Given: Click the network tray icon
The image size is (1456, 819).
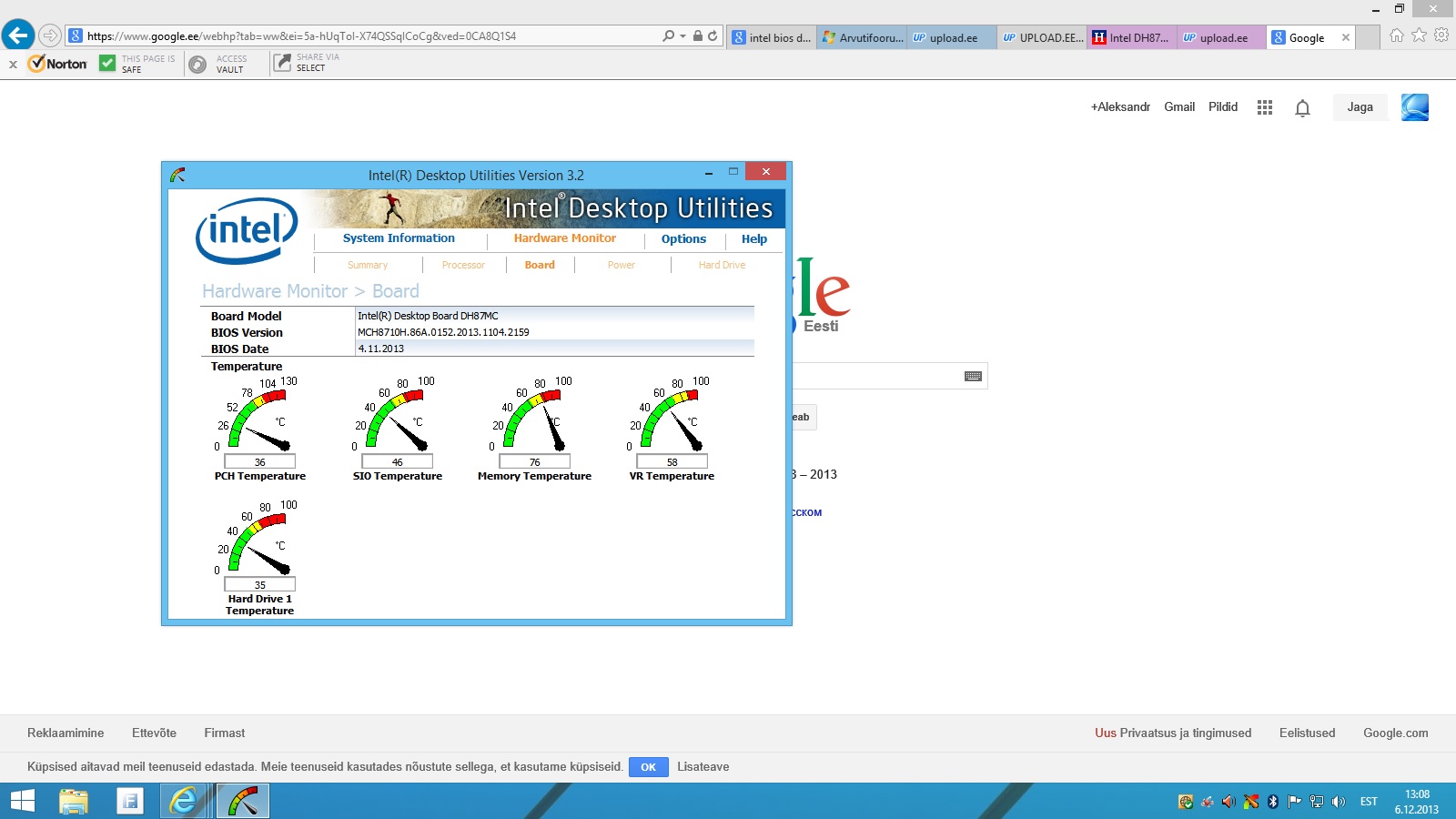Looking at the screenshot, I should pyautogui.click(x=1316, y=802).
